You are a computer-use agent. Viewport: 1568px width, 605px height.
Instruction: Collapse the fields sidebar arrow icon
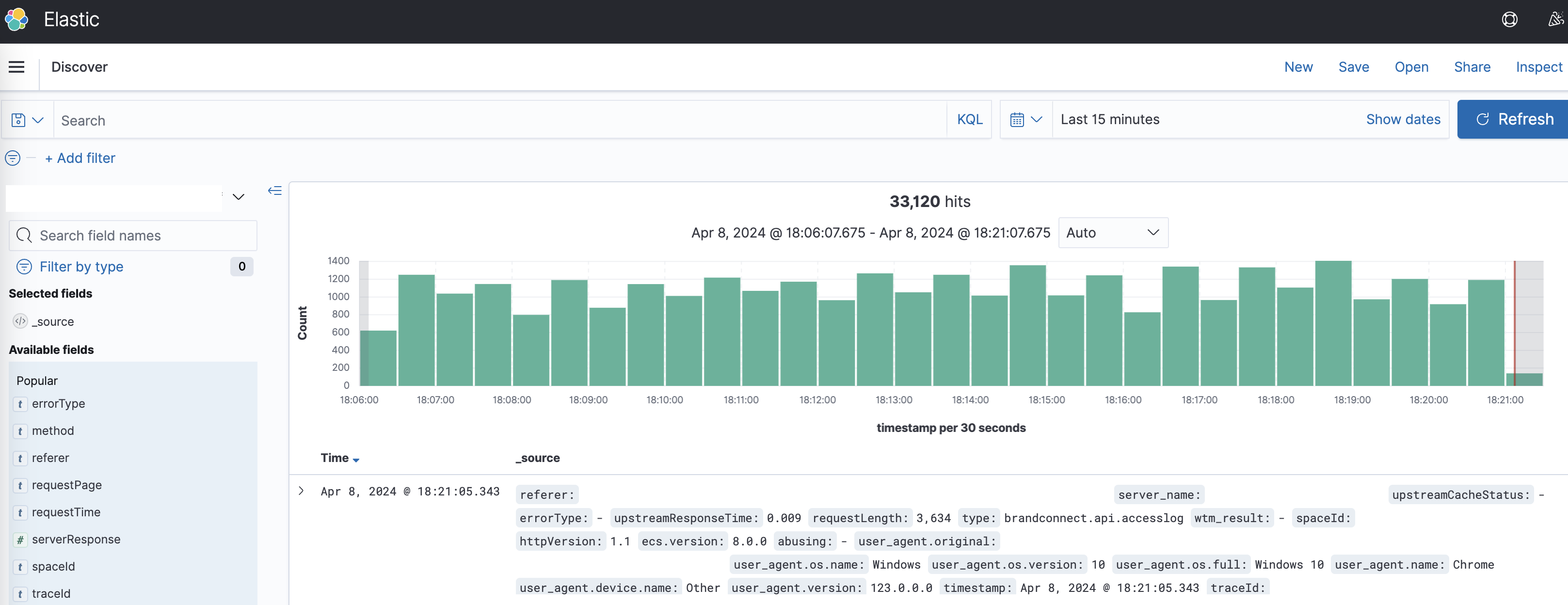click(274, 191)
